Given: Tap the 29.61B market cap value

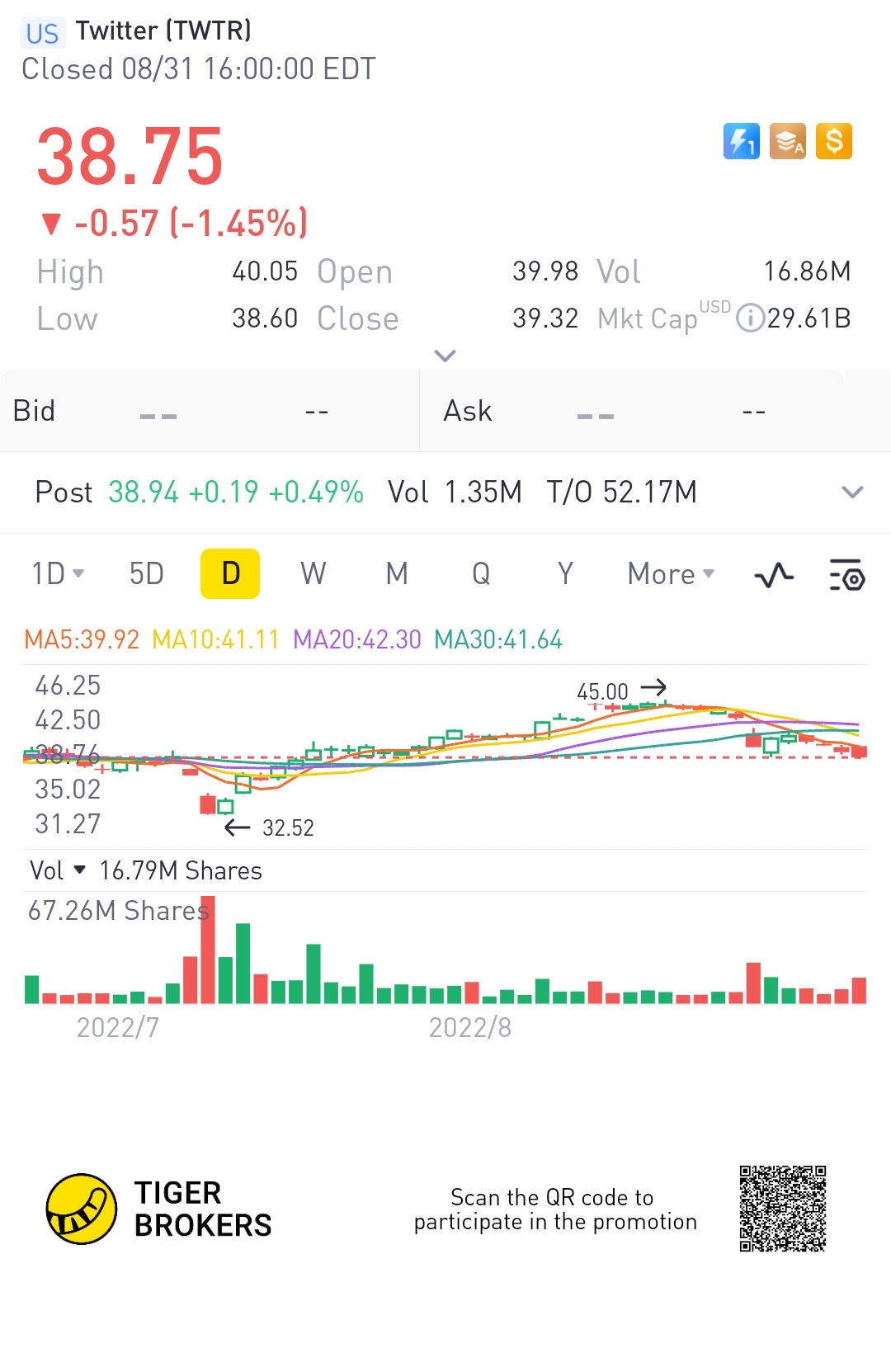Looking at the screenshot, I should click(808, 318).
